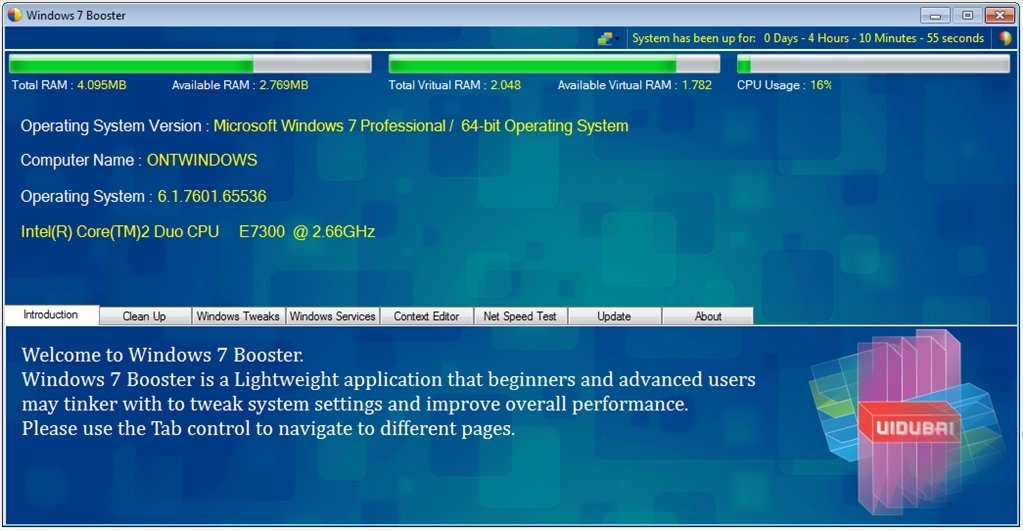1023x530 pixels.
Task: Click the colorful globe icon beside uptime
Action: 1005,38
